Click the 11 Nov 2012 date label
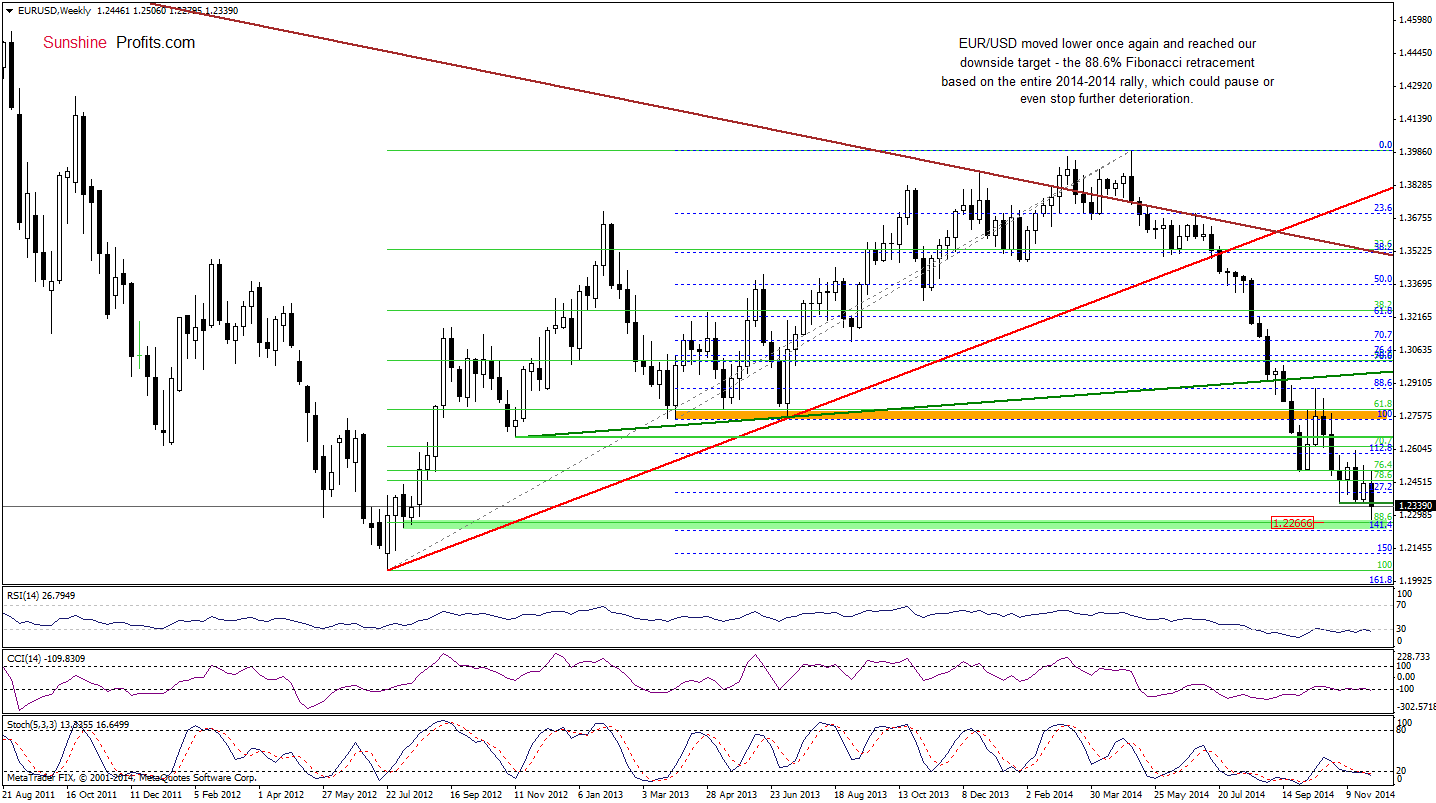 [x=543, y=794]
